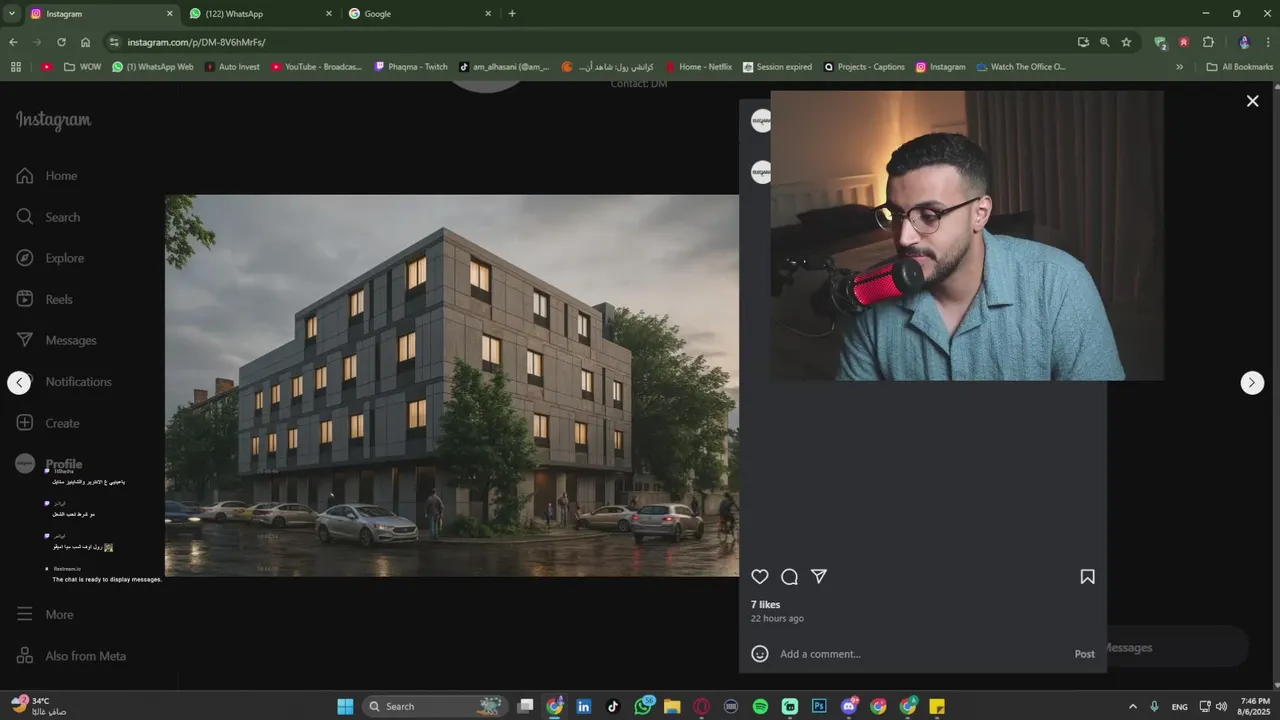Bookmark this page with the star
The image size is (1280, 720).
tap(1126, 42)
